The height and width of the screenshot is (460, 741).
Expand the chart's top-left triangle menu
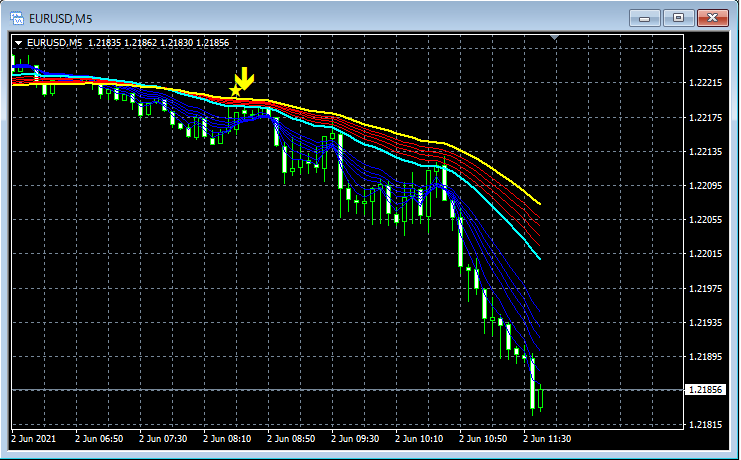[18, 43]
